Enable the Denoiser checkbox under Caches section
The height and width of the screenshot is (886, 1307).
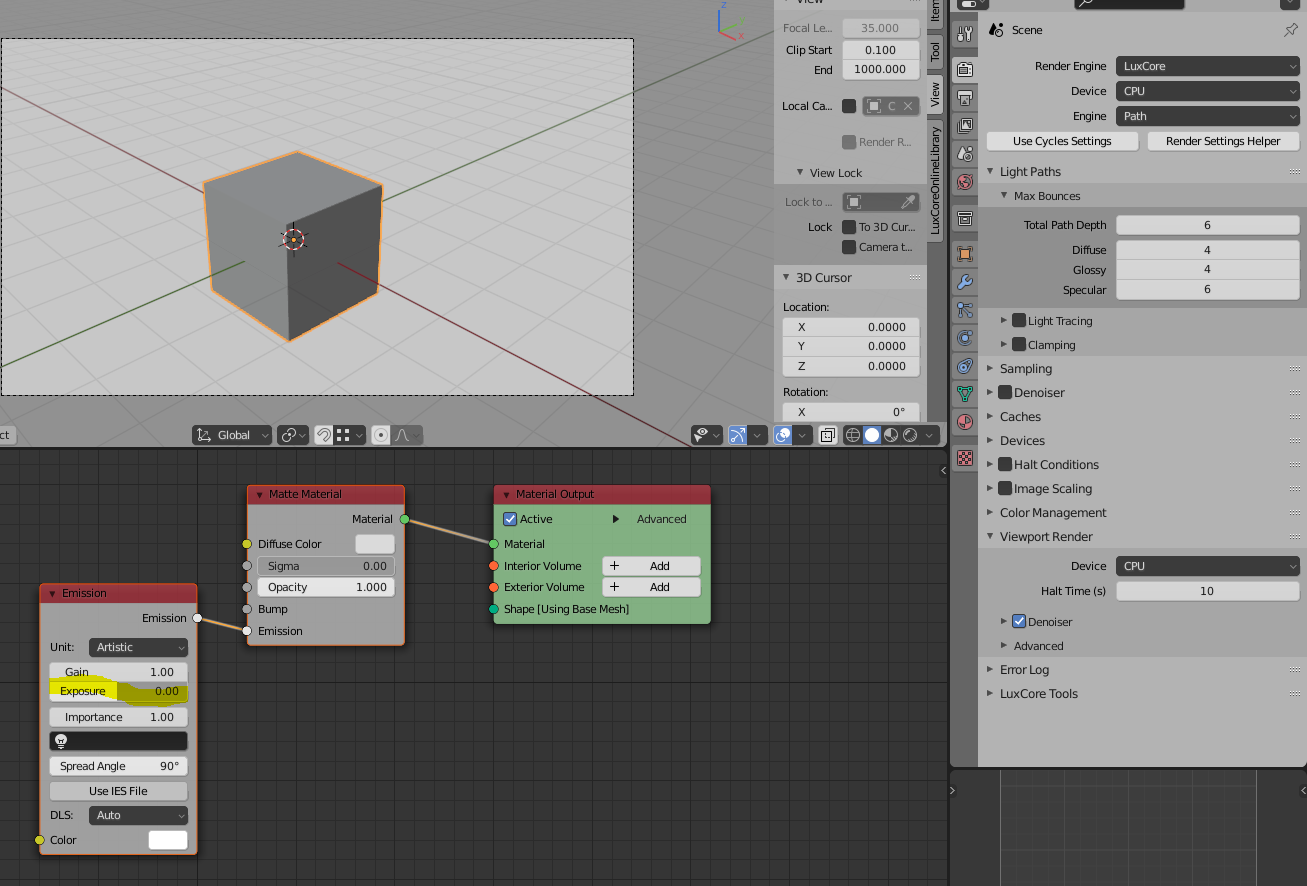pos(1005,393)
